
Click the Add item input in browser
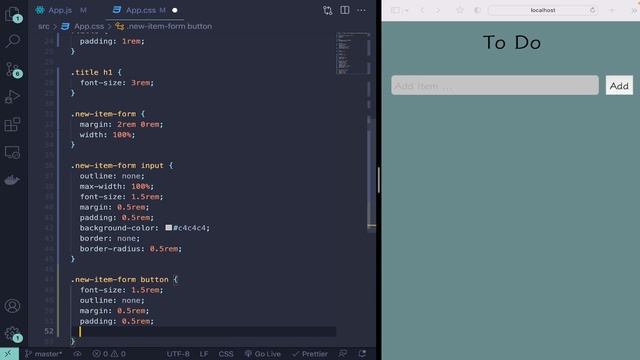pyautogui.click(x=495, y=85)
